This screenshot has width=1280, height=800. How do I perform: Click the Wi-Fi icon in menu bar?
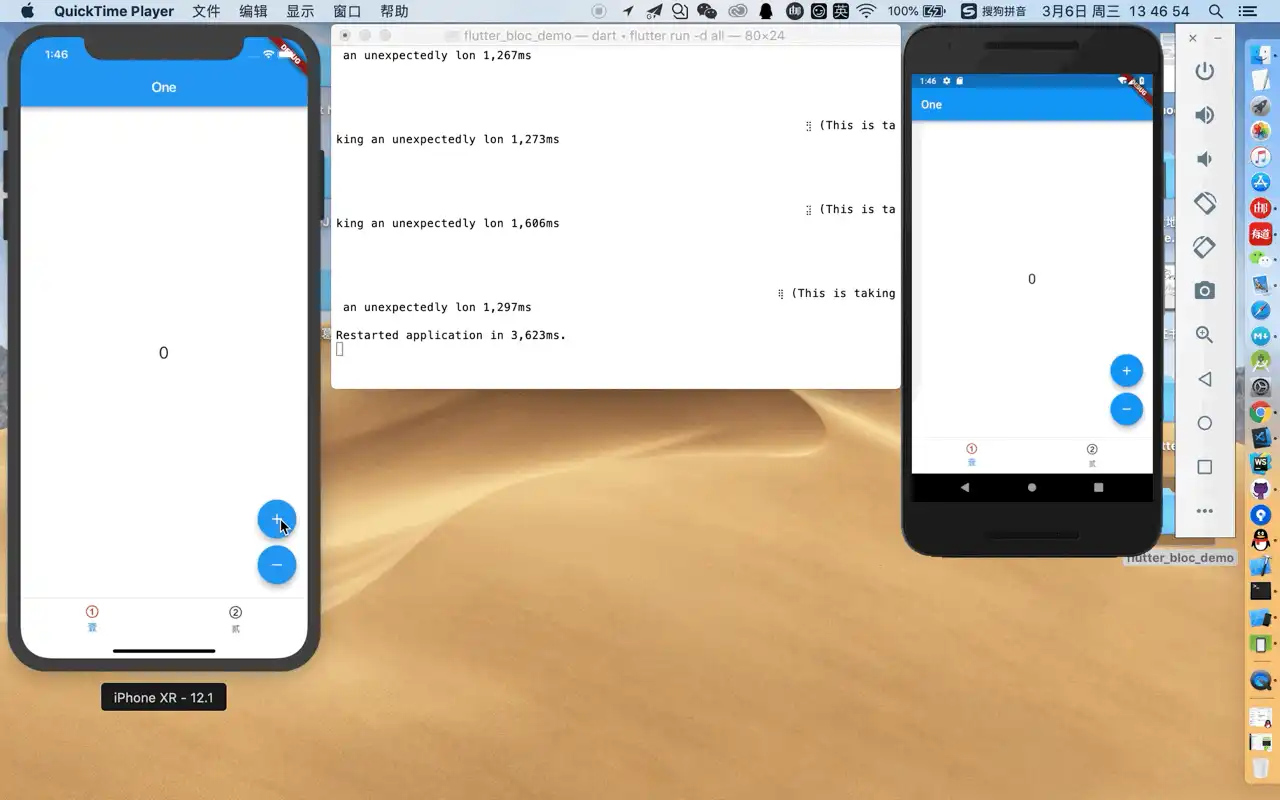tap(867, 11)
